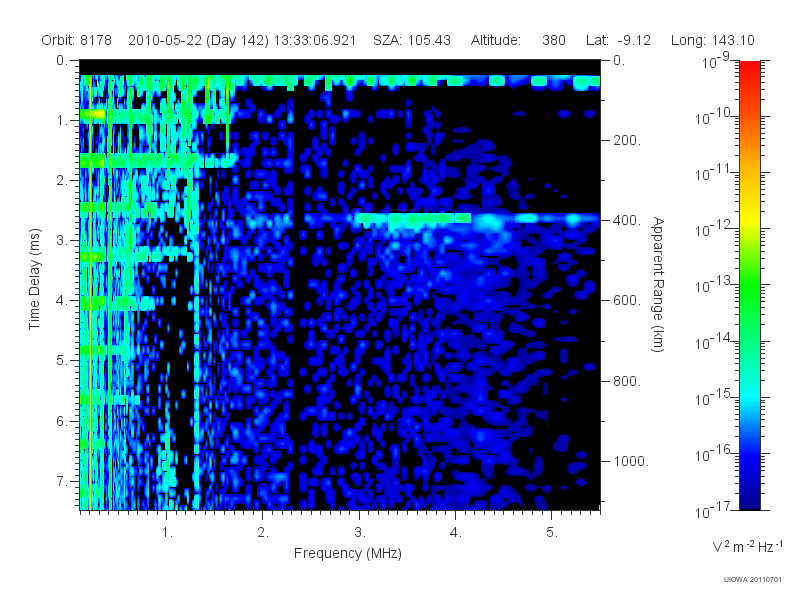Click the Orbit: 8178 header label

click(x=77, y=40)
